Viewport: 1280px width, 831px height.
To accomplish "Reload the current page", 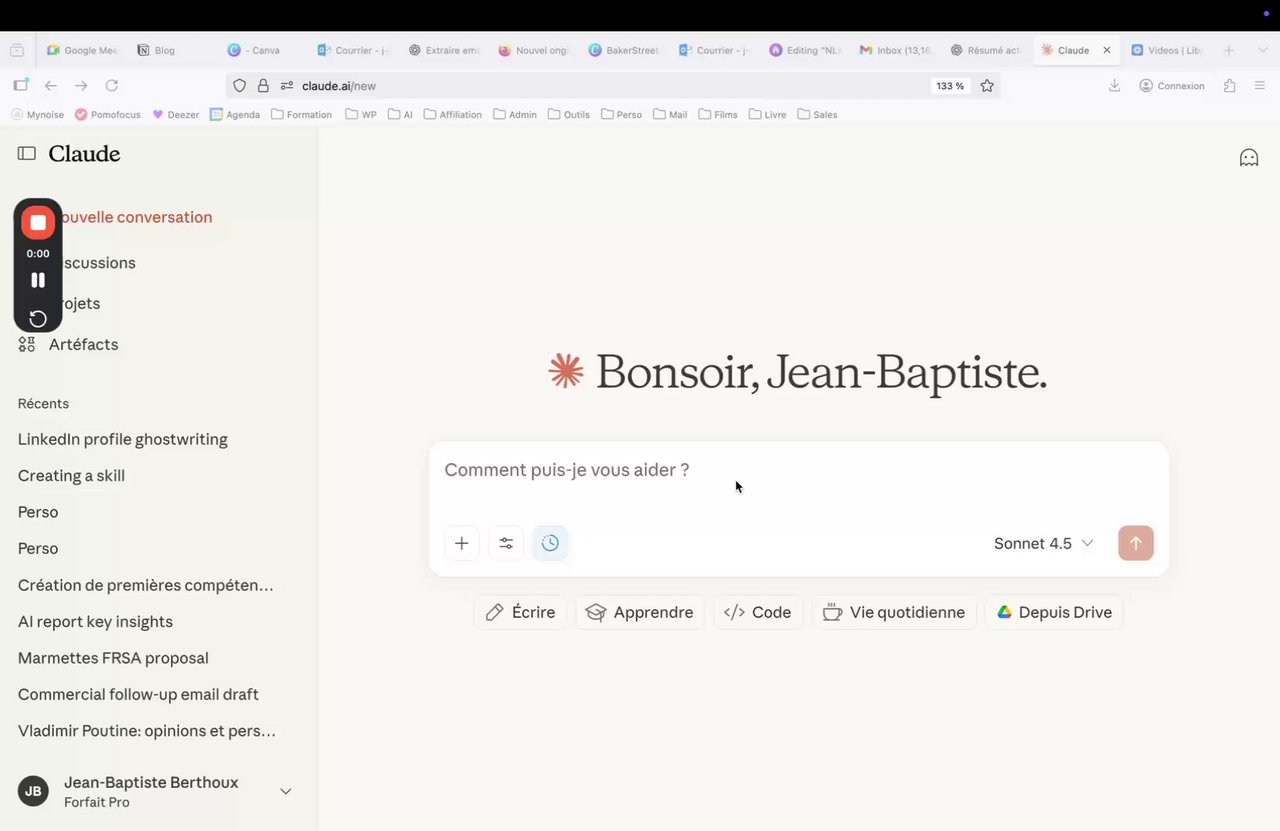I will click(x=112, y=86).
